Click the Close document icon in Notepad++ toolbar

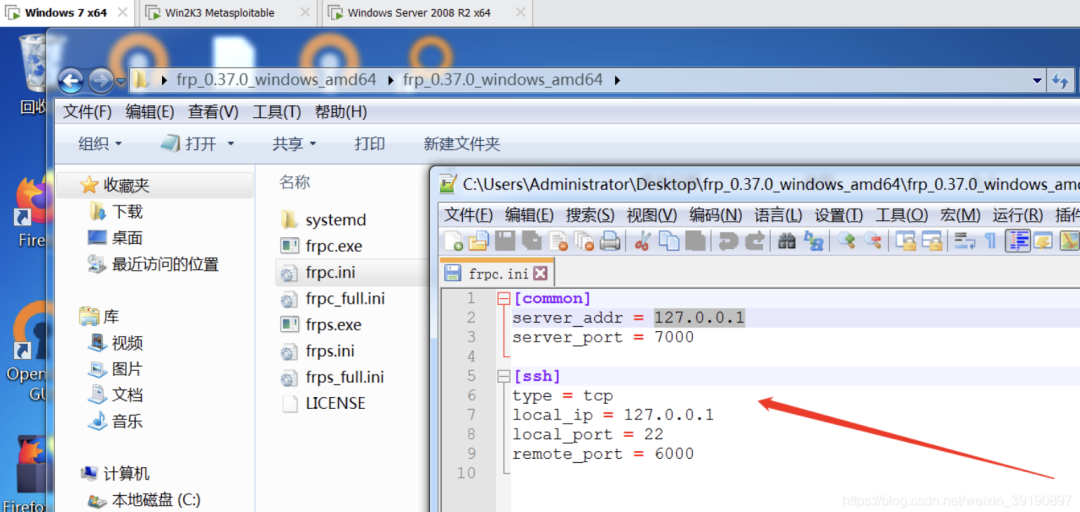tap(557, 240)
